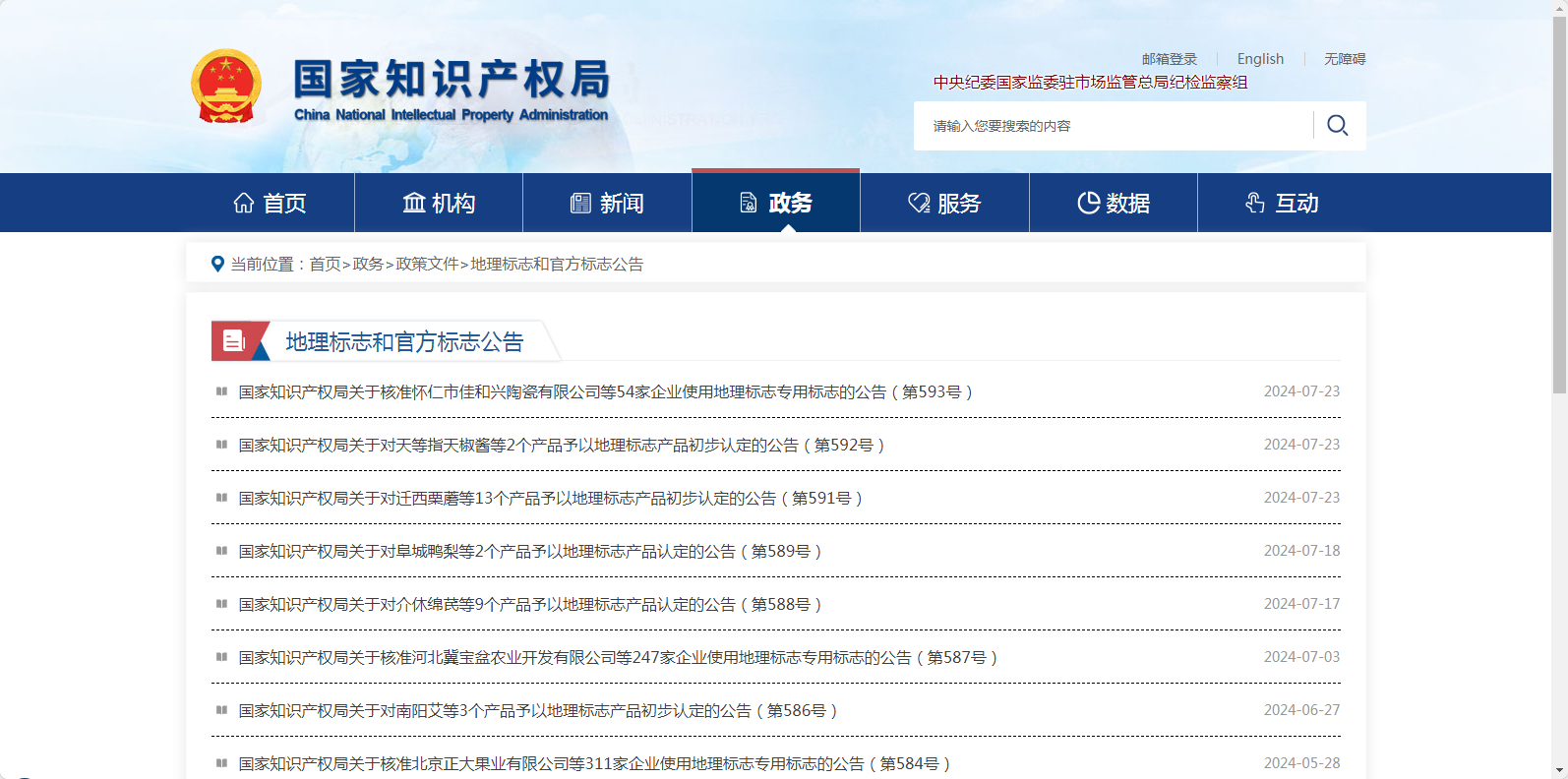The width and height of the screenshot is (1568, 779).
Task: Click the pie chart icon beside 数据
Action: (x=1089, y=203)
